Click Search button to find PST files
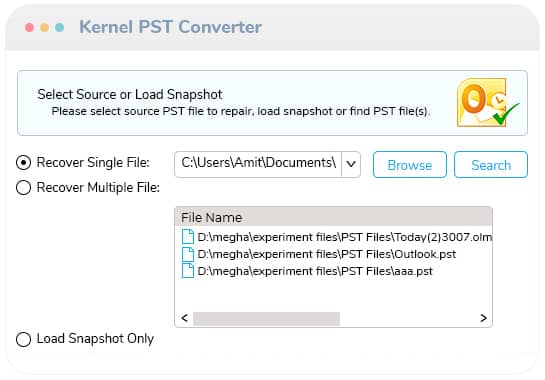The height and width of the screenshot is (380, 545). tap(491, 165)
